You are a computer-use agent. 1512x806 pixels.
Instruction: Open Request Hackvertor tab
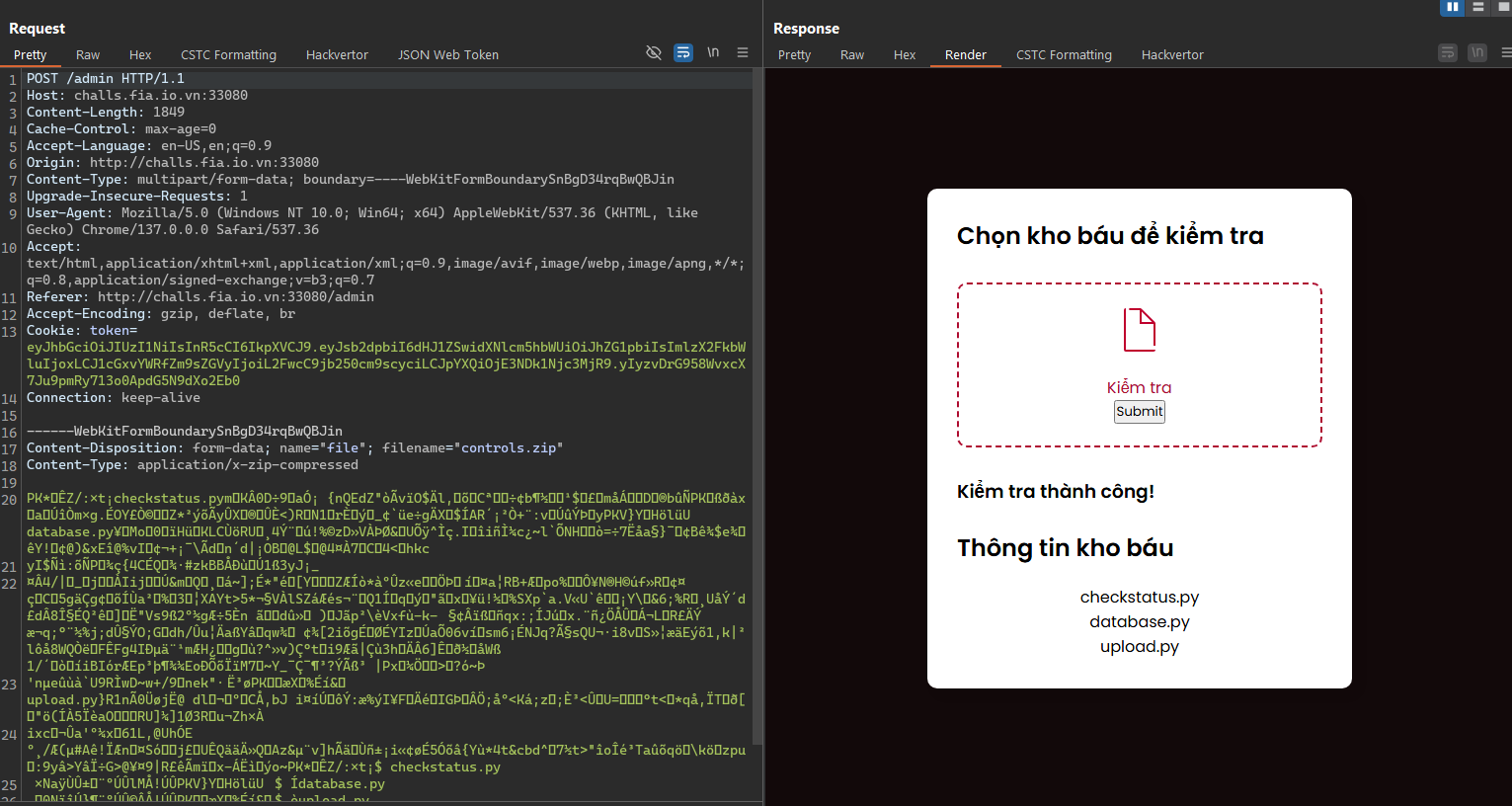337,54
